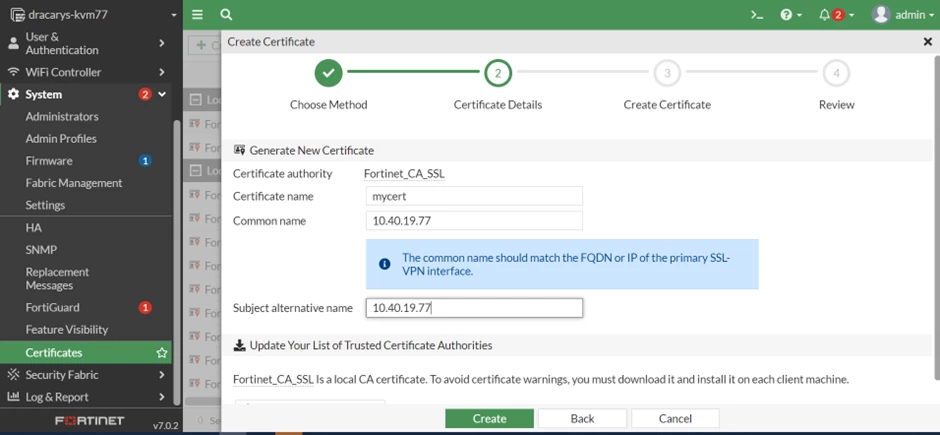Open the help question mark menu
Viewport: 940px width, 435px height.
791,15
